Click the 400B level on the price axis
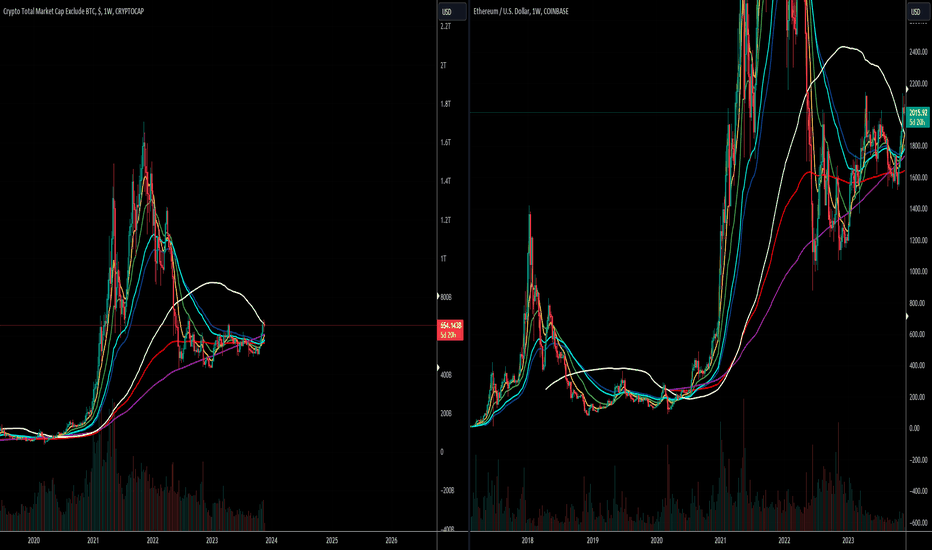Image resolution: width=932 pixels, height=550 pixels. pyautogui.click(x=446, y=375)
